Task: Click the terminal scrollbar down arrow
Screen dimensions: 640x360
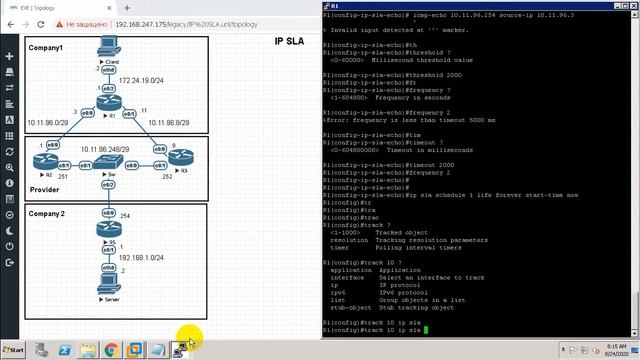Action: click(635, 333)
